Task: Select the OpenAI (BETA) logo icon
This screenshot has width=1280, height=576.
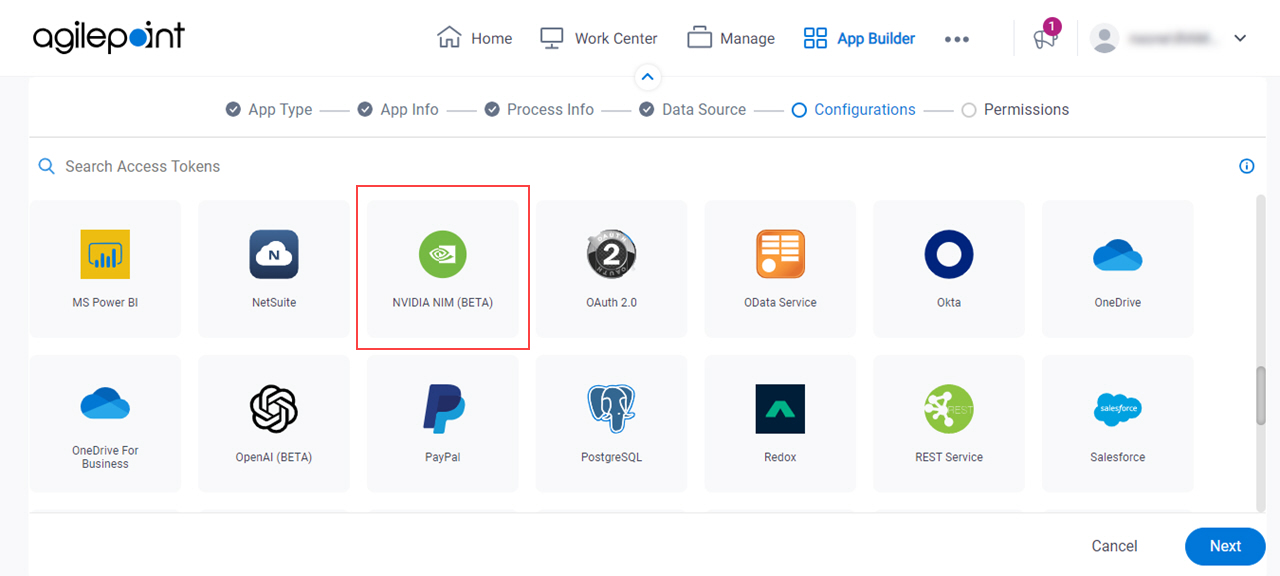Action: (x=274, y=409)
